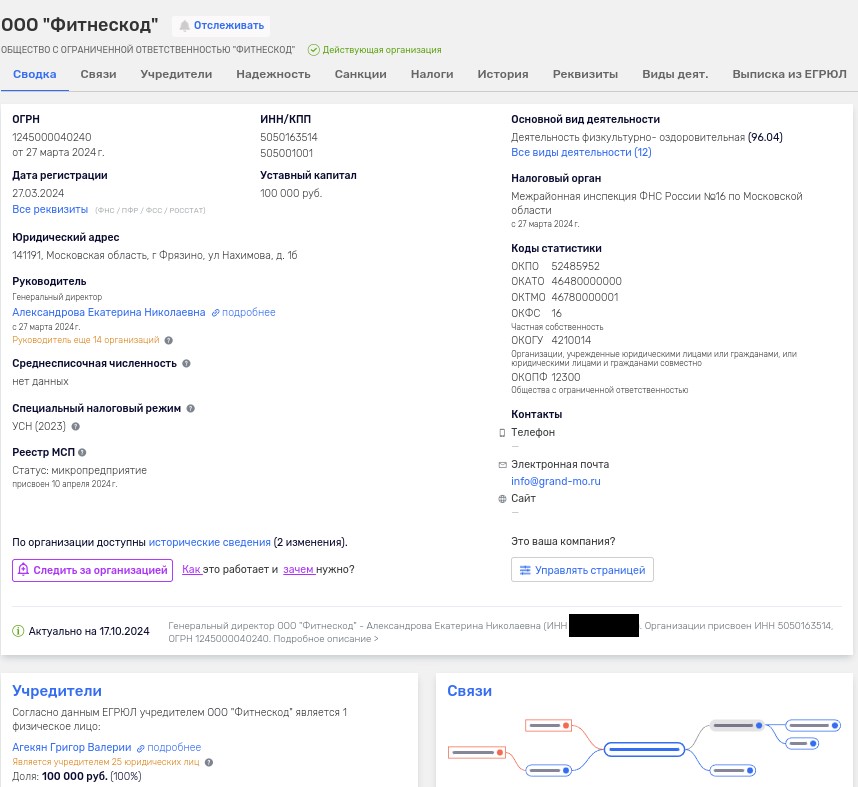Click the ОКОГУ code 4210014

571,340
